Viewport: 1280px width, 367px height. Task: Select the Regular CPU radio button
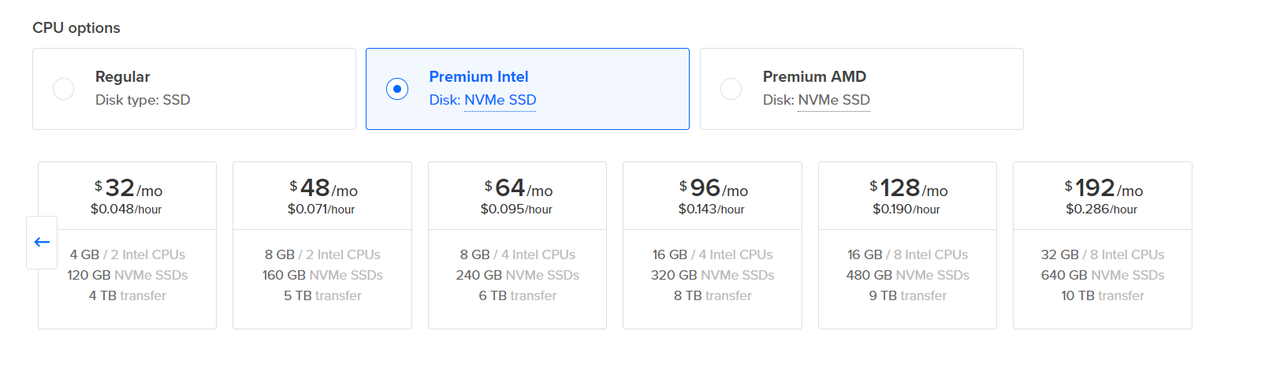click(x=63, y=89)
